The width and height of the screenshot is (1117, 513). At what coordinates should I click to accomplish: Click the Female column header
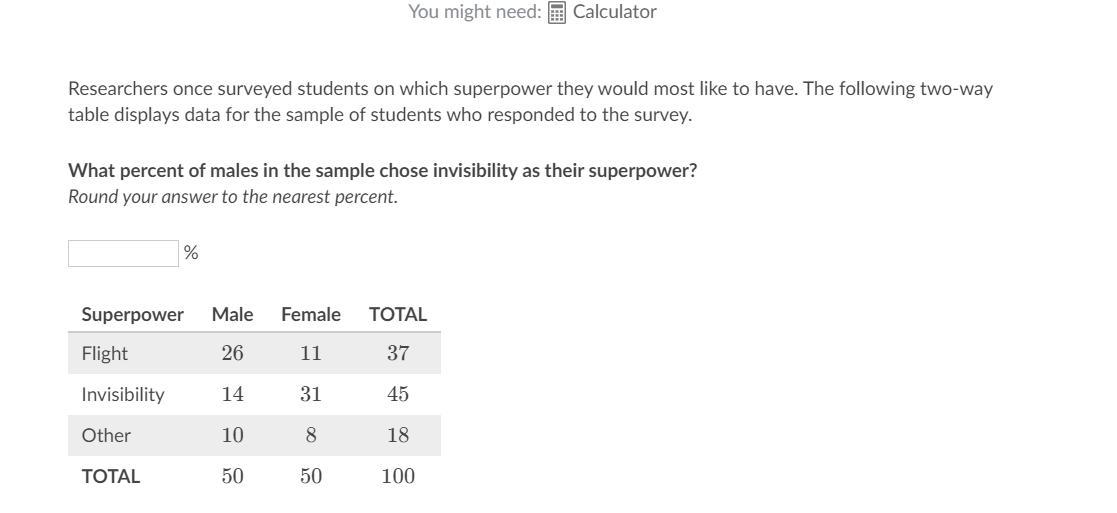point(310,314)
